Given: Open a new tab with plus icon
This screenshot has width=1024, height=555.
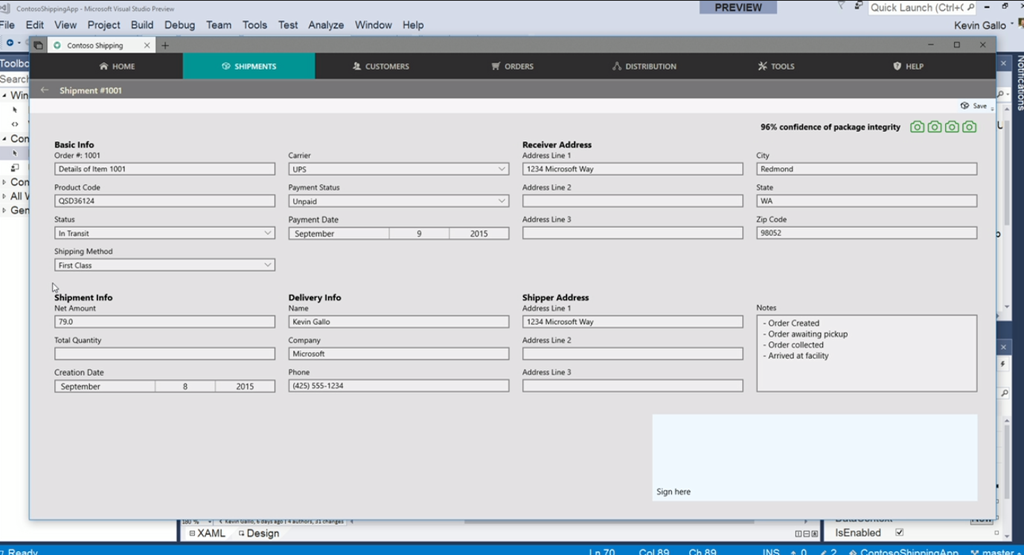Looking at the screenshot, I should (165, 45).
